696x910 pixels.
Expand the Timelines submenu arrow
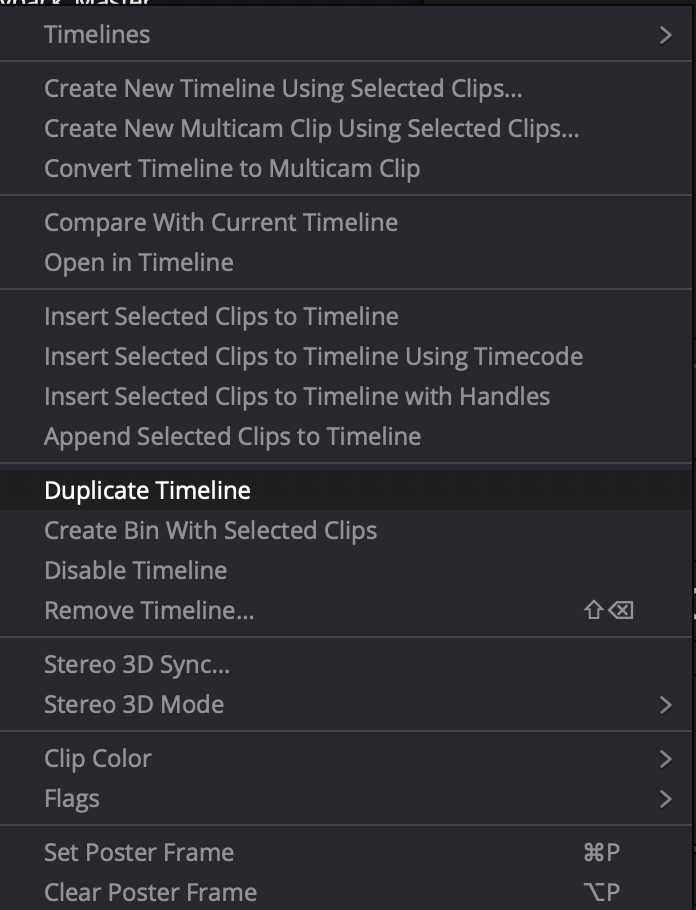click(666, 35)
